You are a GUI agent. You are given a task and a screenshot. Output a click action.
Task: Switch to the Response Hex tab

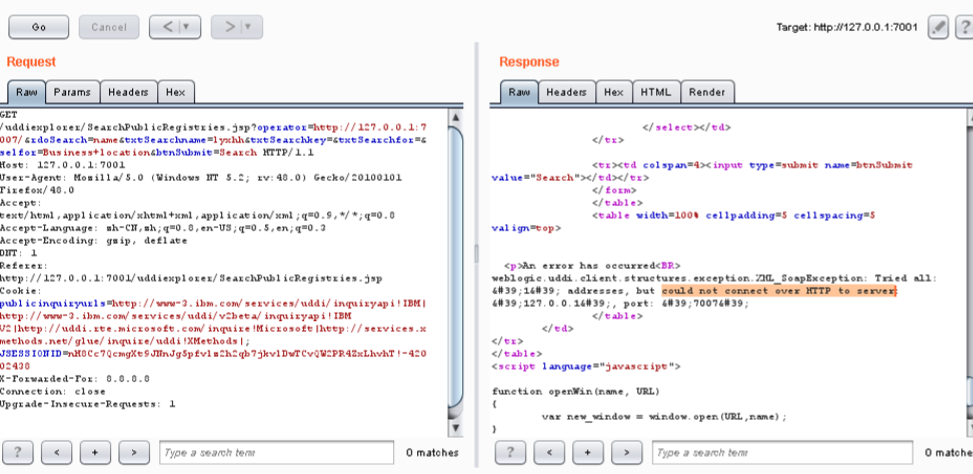(614, 92)
